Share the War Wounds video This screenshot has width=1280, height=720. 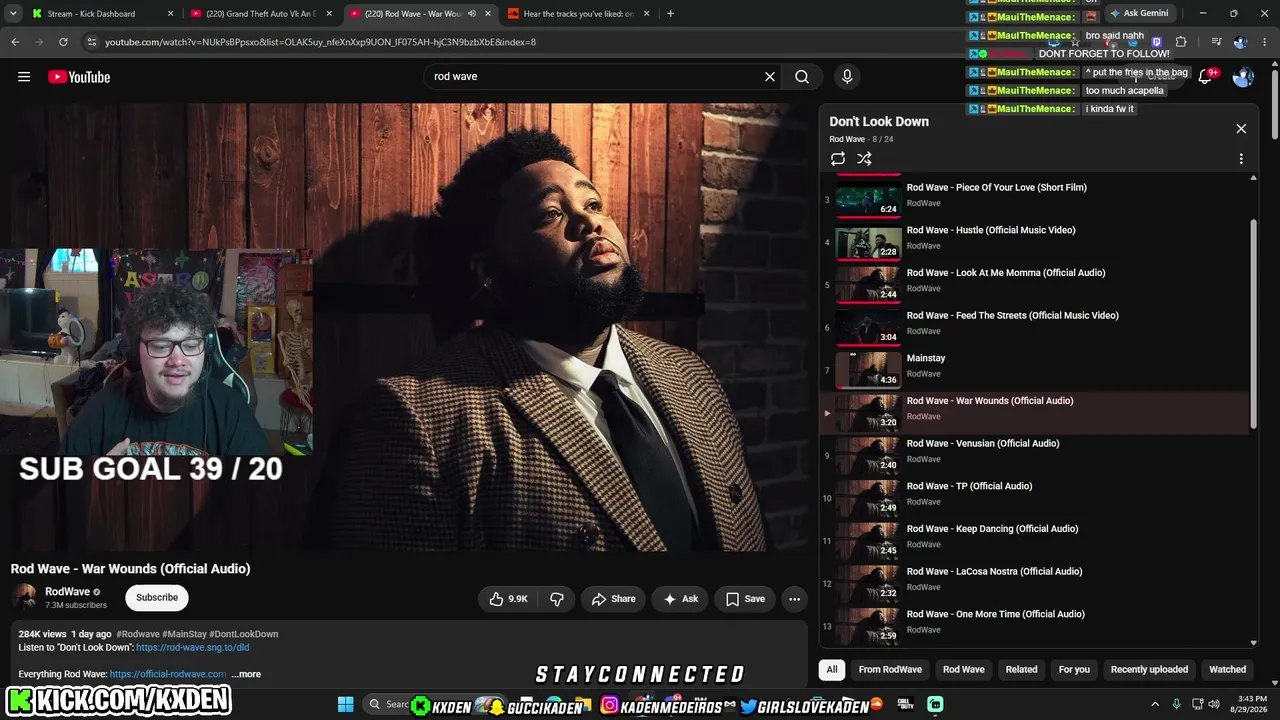pos(613,599)
